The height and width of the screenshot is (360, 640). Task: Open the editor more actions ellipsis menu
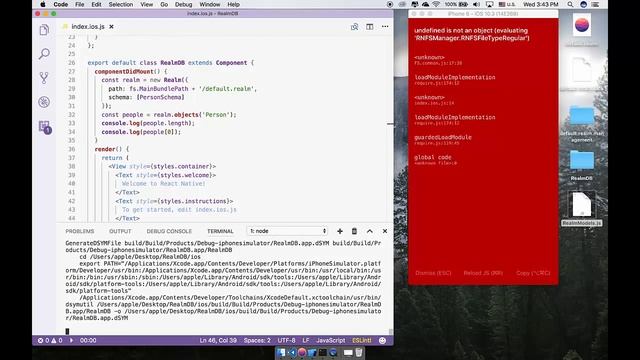[x=385, y=27]
